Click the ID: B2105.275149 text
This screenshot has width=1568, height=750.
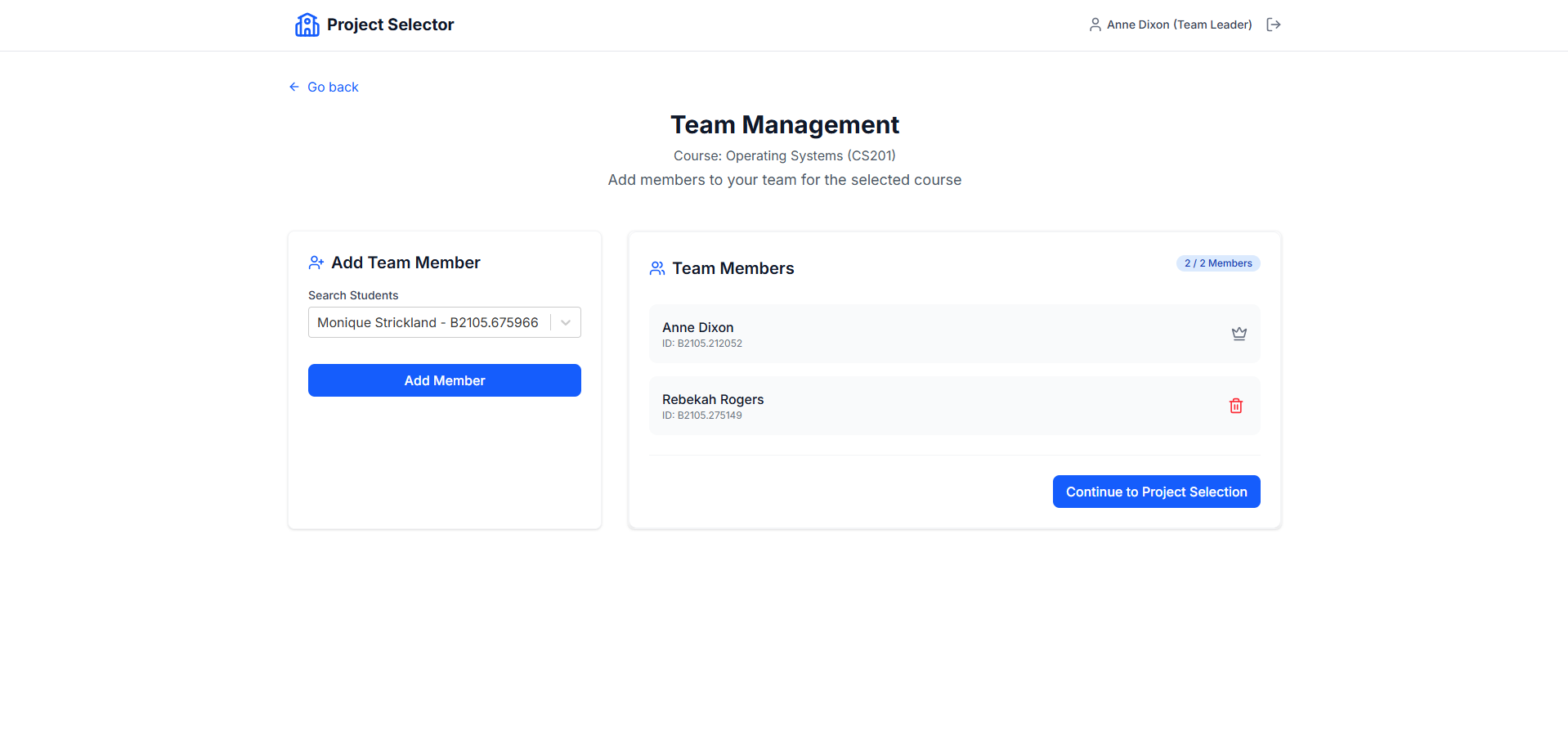point(702,415)
